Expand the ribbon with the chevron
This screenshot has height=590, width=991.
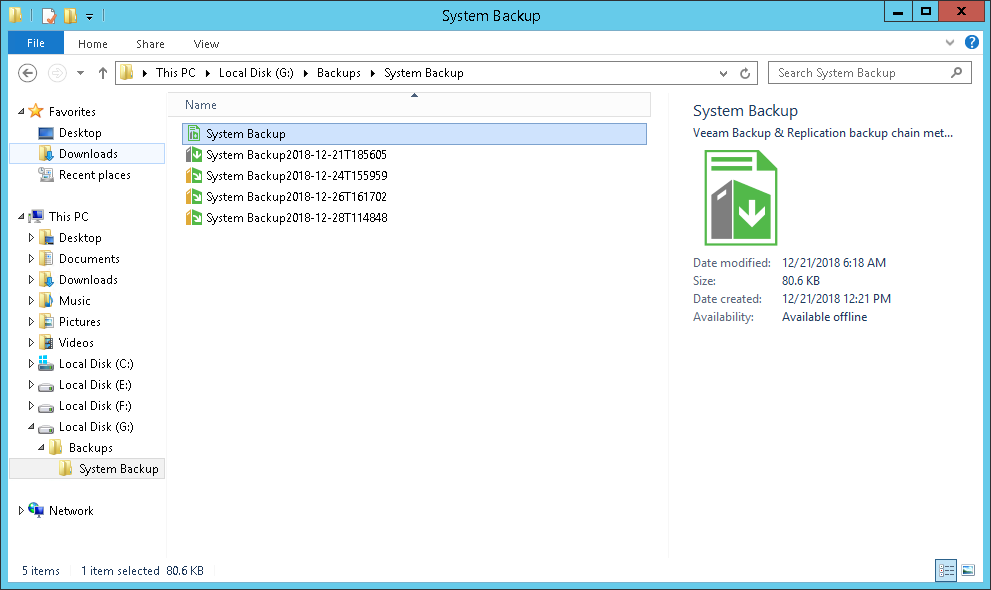(x=949, y=43)
